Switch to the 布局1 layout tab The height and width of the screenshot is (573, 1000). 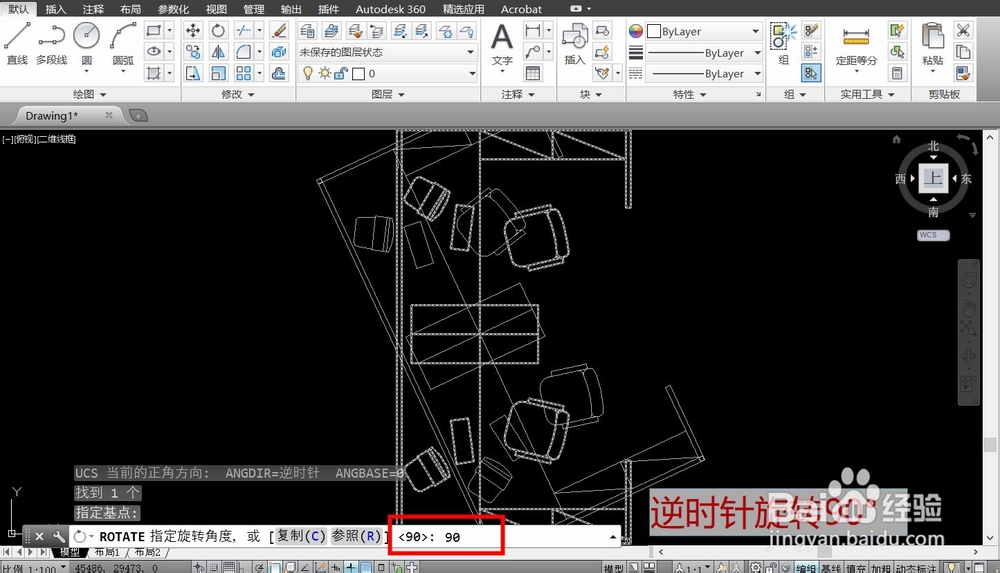[107, 552]
